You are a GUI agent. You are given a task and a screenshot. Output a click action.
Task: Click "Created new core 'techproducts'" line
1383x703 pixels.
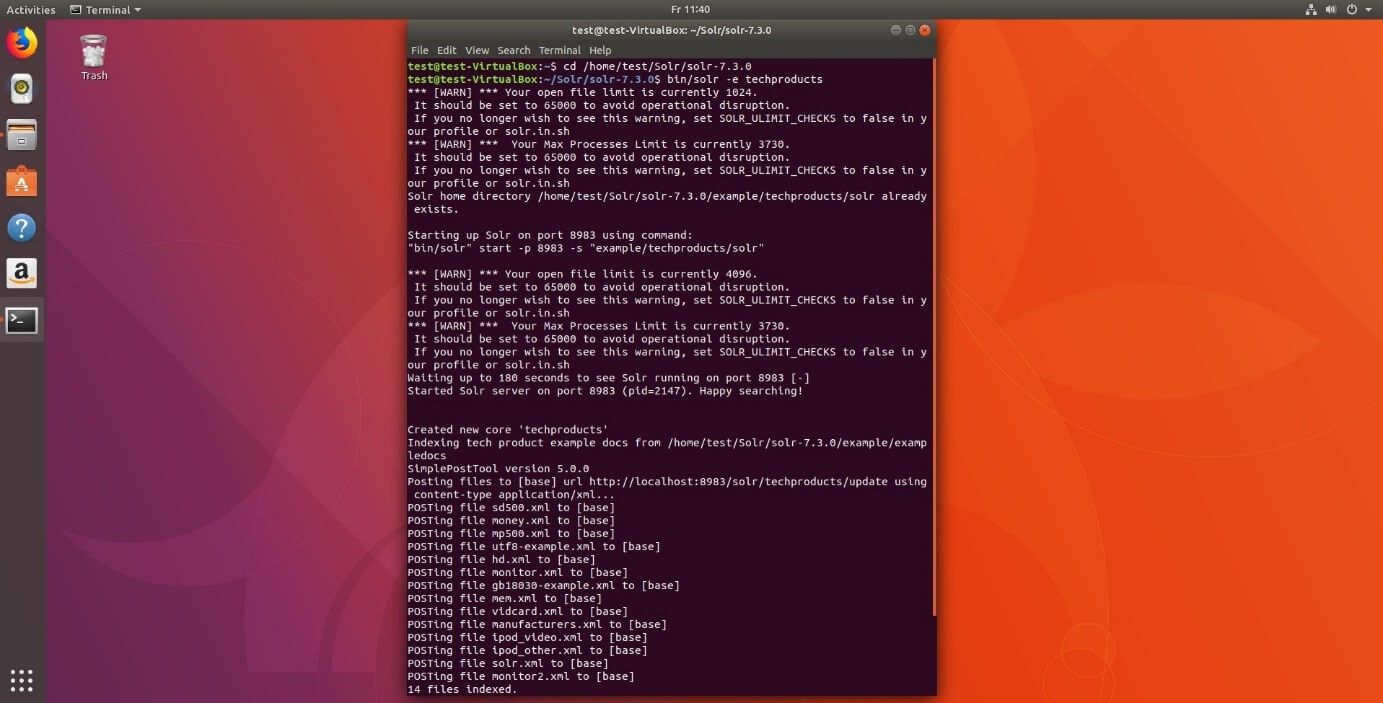508,430
